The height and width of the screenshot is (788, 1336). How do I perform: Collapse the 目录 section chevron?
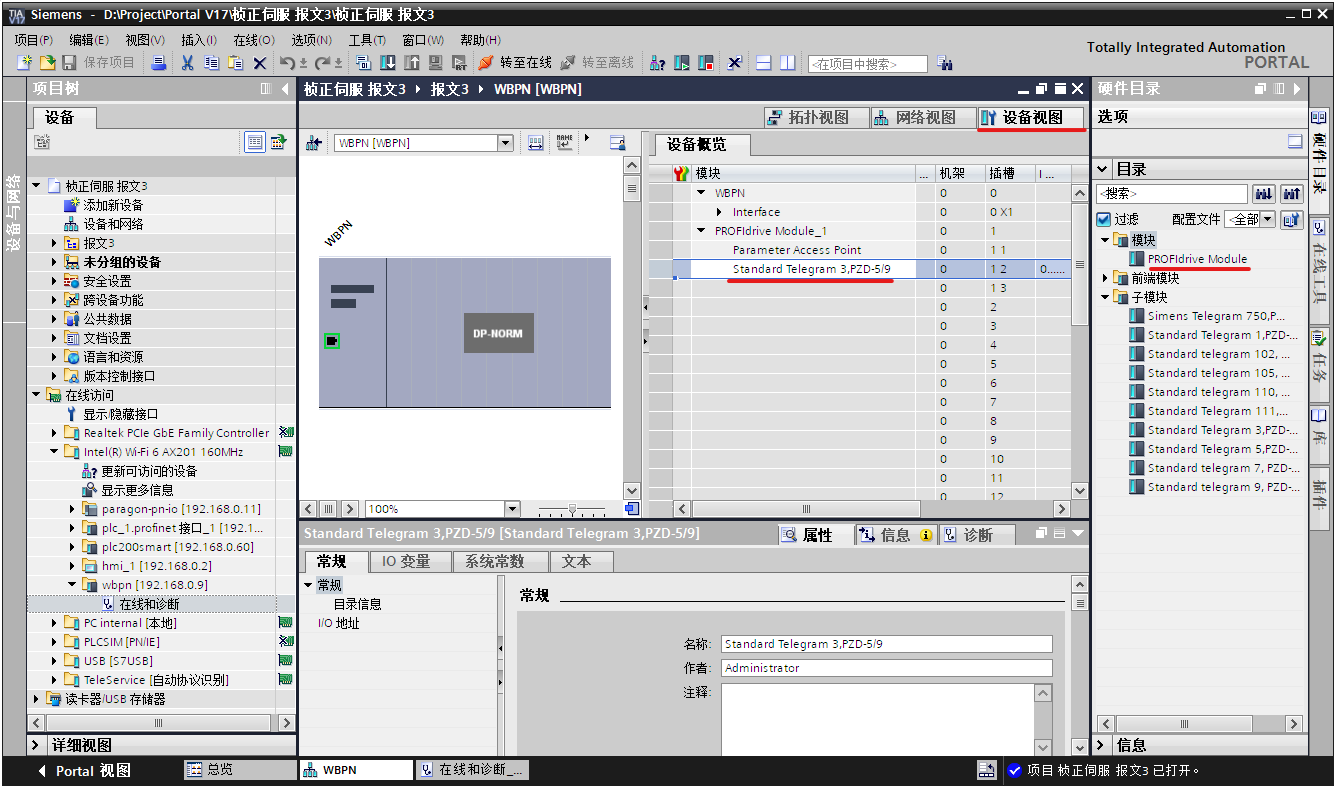point(1103,169)
